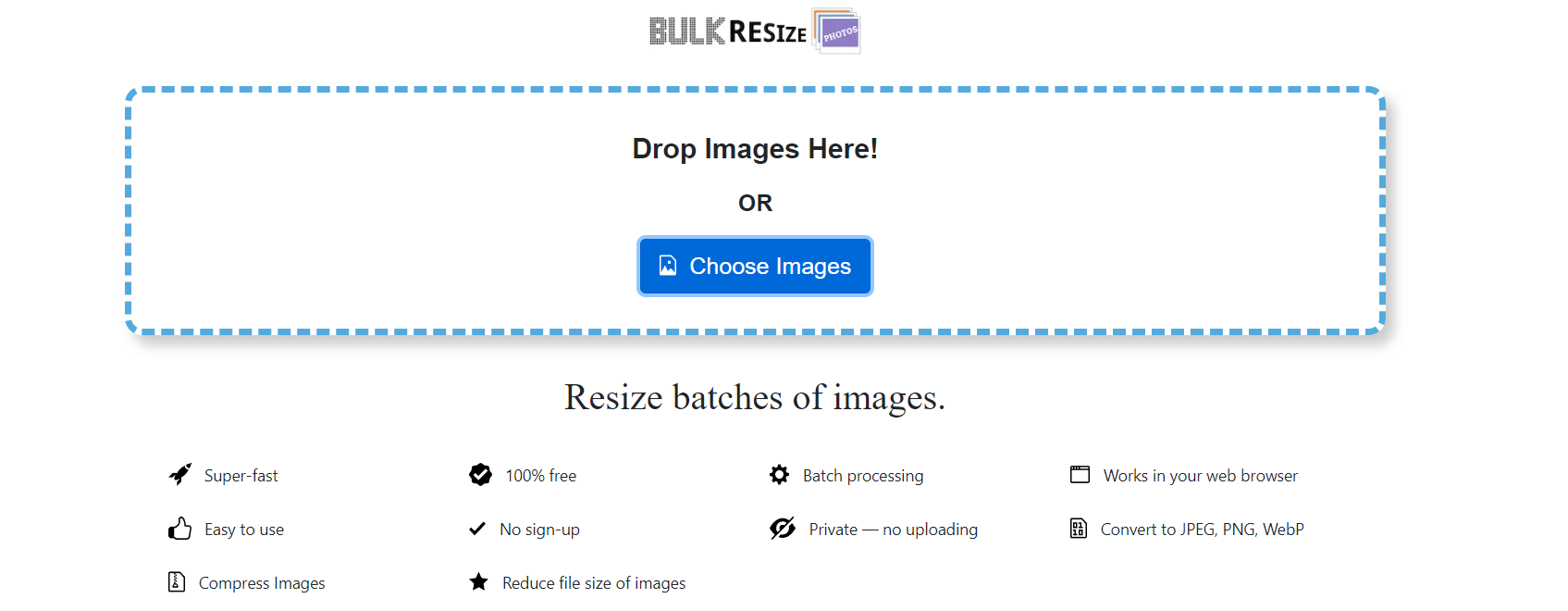This screenshot has width=1568, height=611.
Task: Click the crossed-eye icon near Private — no uploading
Action: tap(782, 529)
